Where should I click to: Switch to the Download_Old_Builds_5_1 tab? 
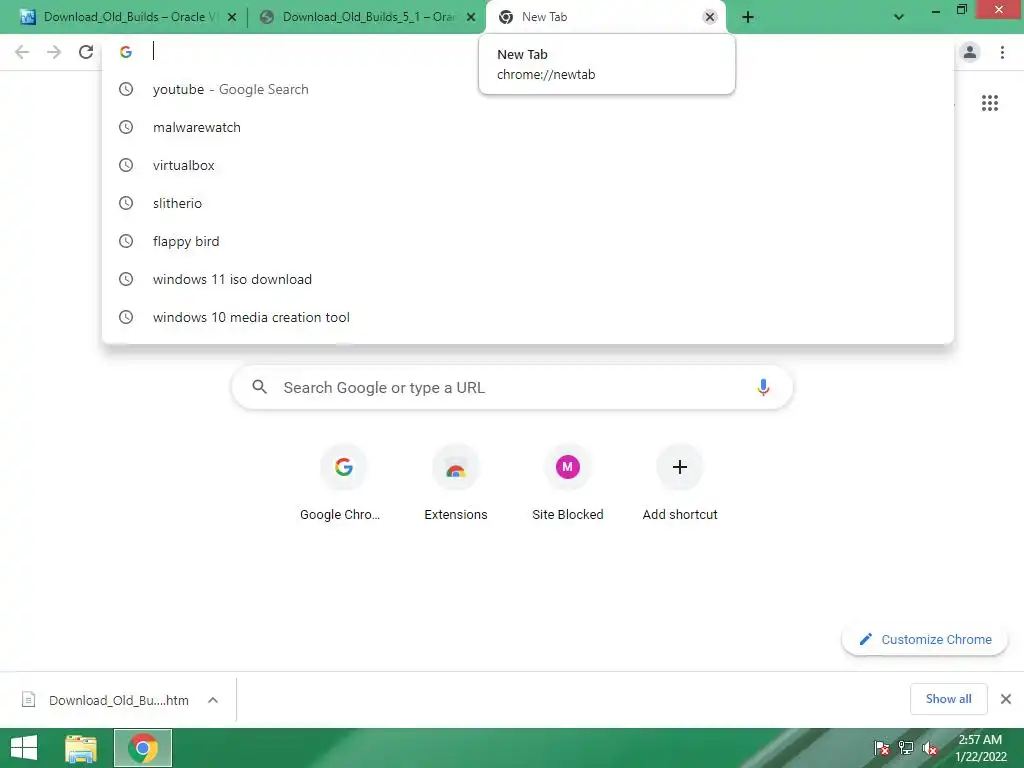click(x=368, y=17)
